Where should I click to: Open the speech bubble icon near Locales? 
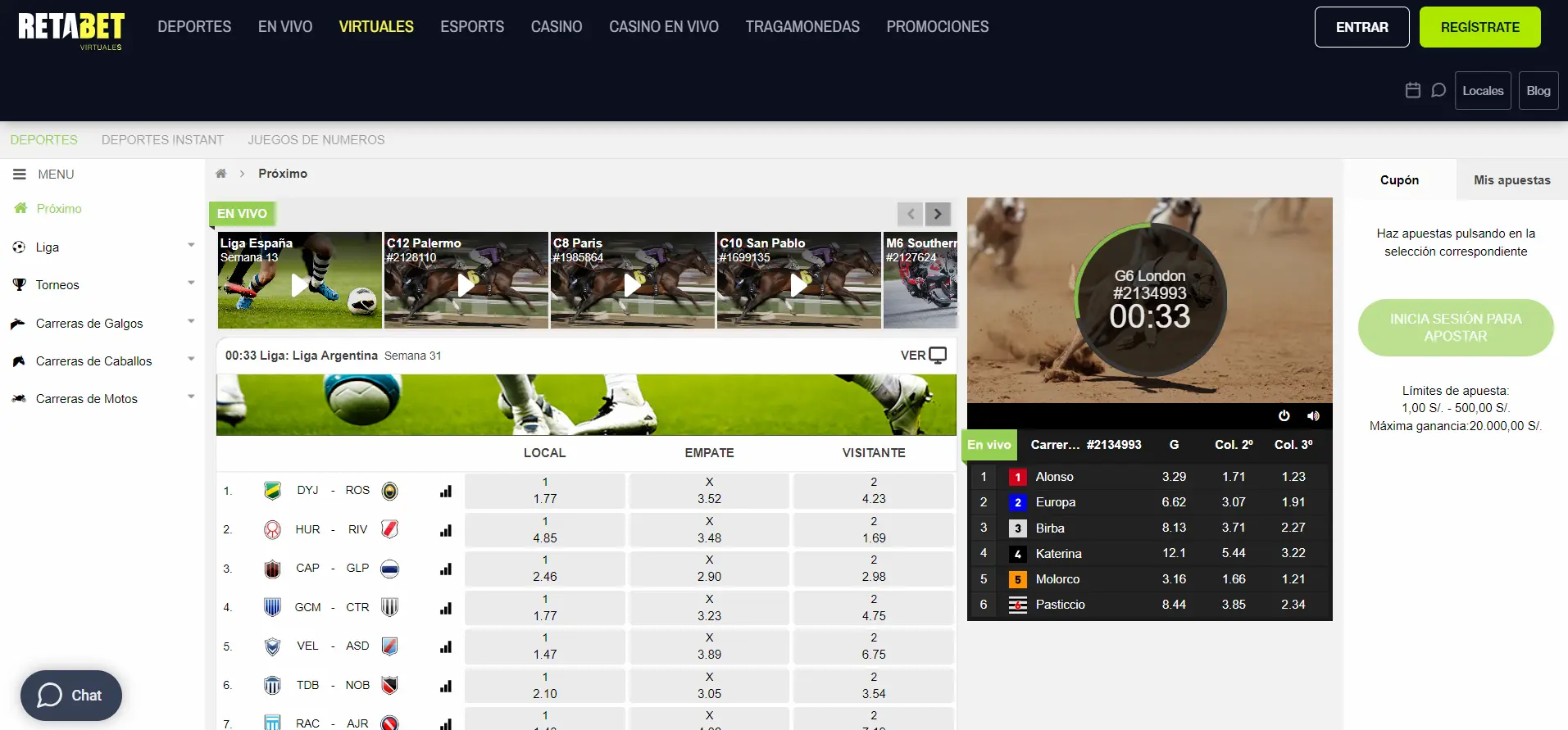point(1438,90)
